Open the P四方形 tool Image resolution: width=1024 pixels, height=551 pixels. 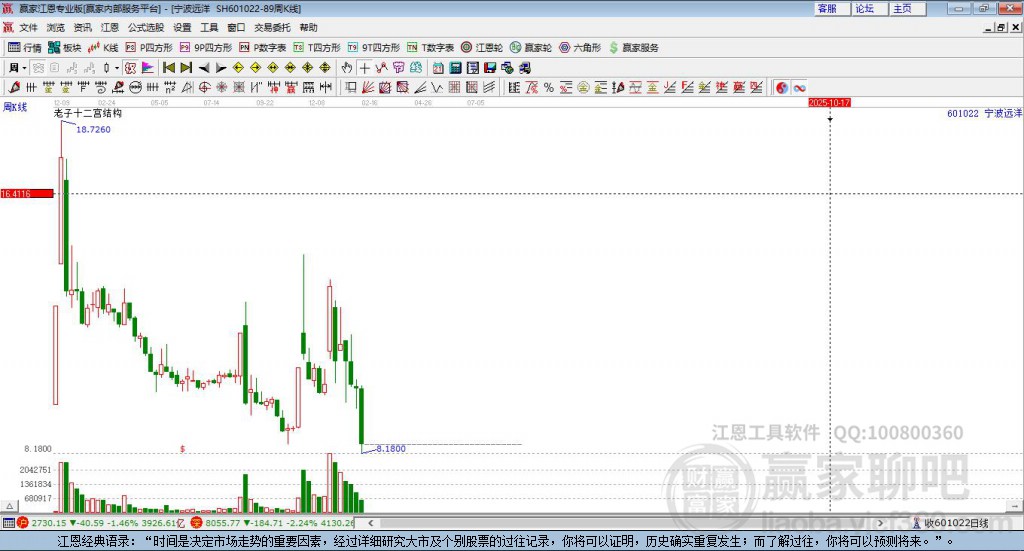click(149, 48)
